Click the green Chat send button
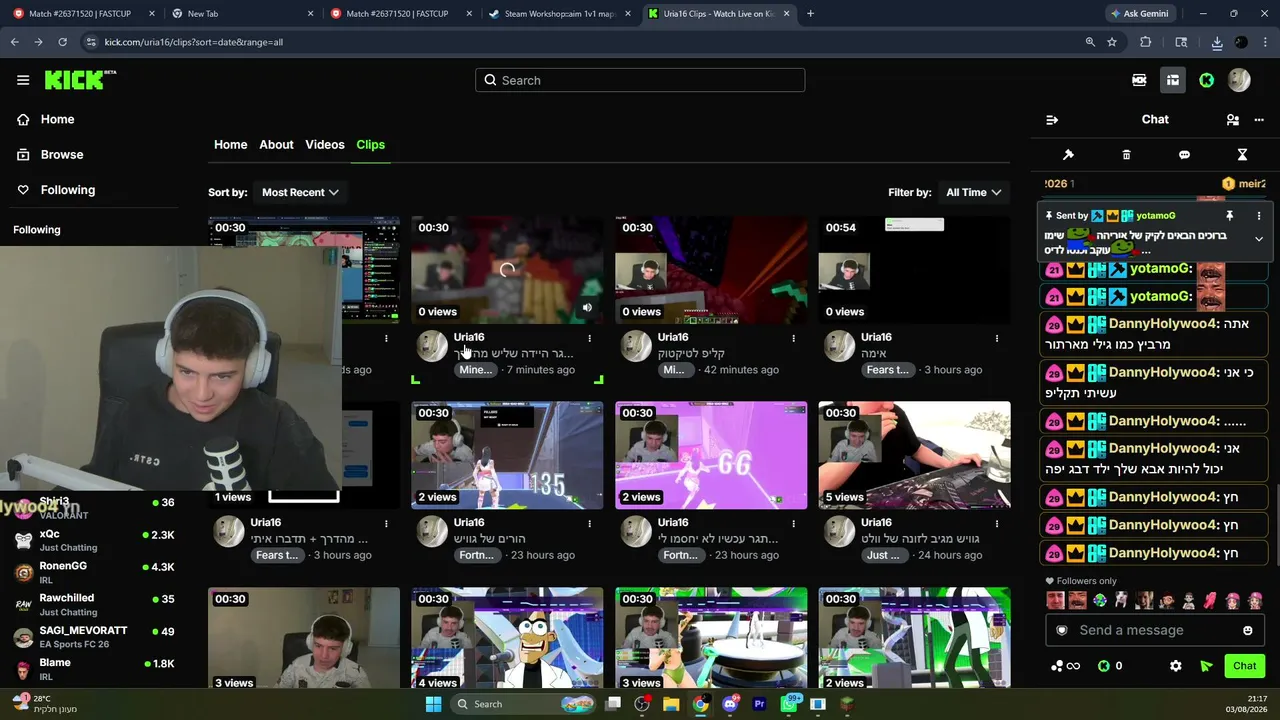Image resolution: width=1280 pixels, height=720 pixels. [x=1244, y=666]
